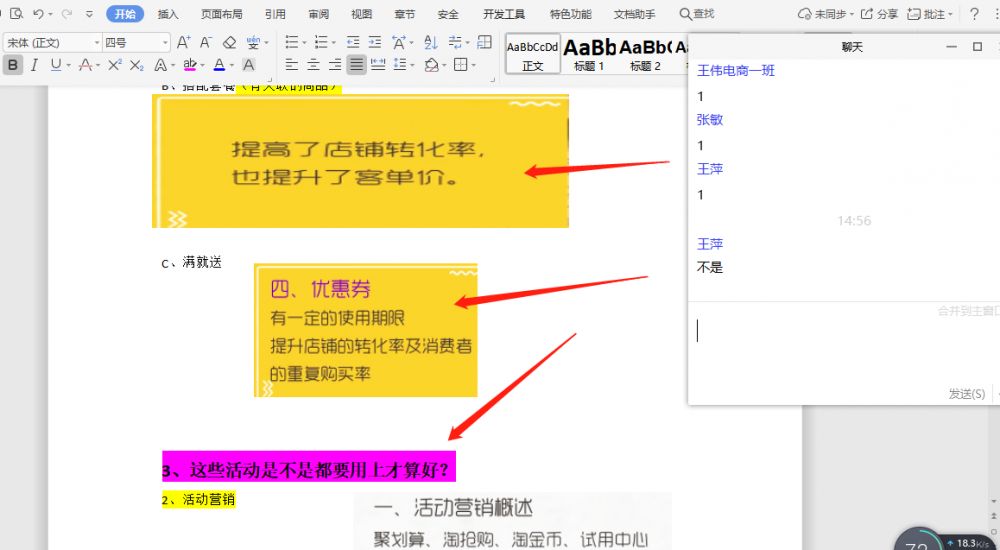Expand the undo history arrow
The width and height of the screenshot is (1000, 550).
coord(50,14)
